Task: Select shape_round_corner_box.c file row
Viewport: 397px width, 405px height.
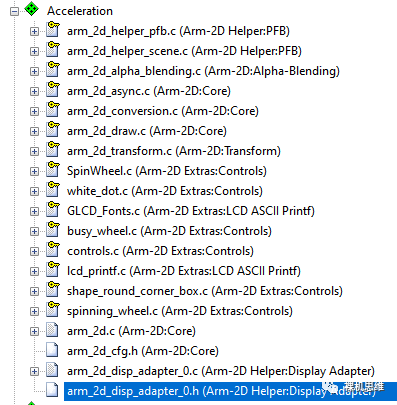Action: tap(205, 291)
